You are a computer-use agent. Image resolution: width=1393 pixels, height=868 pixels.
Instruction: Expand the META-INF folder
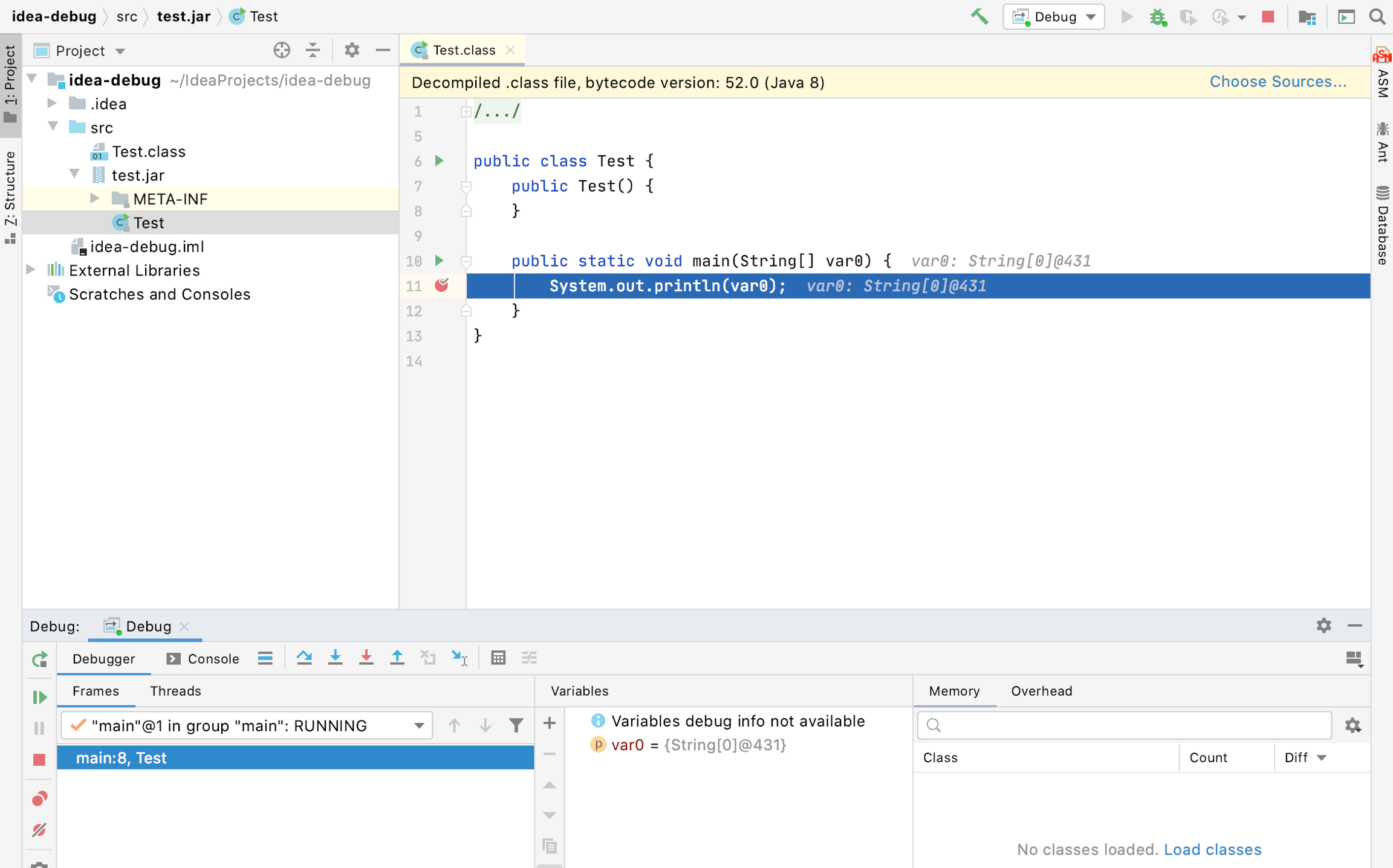(x=94, y=198)
